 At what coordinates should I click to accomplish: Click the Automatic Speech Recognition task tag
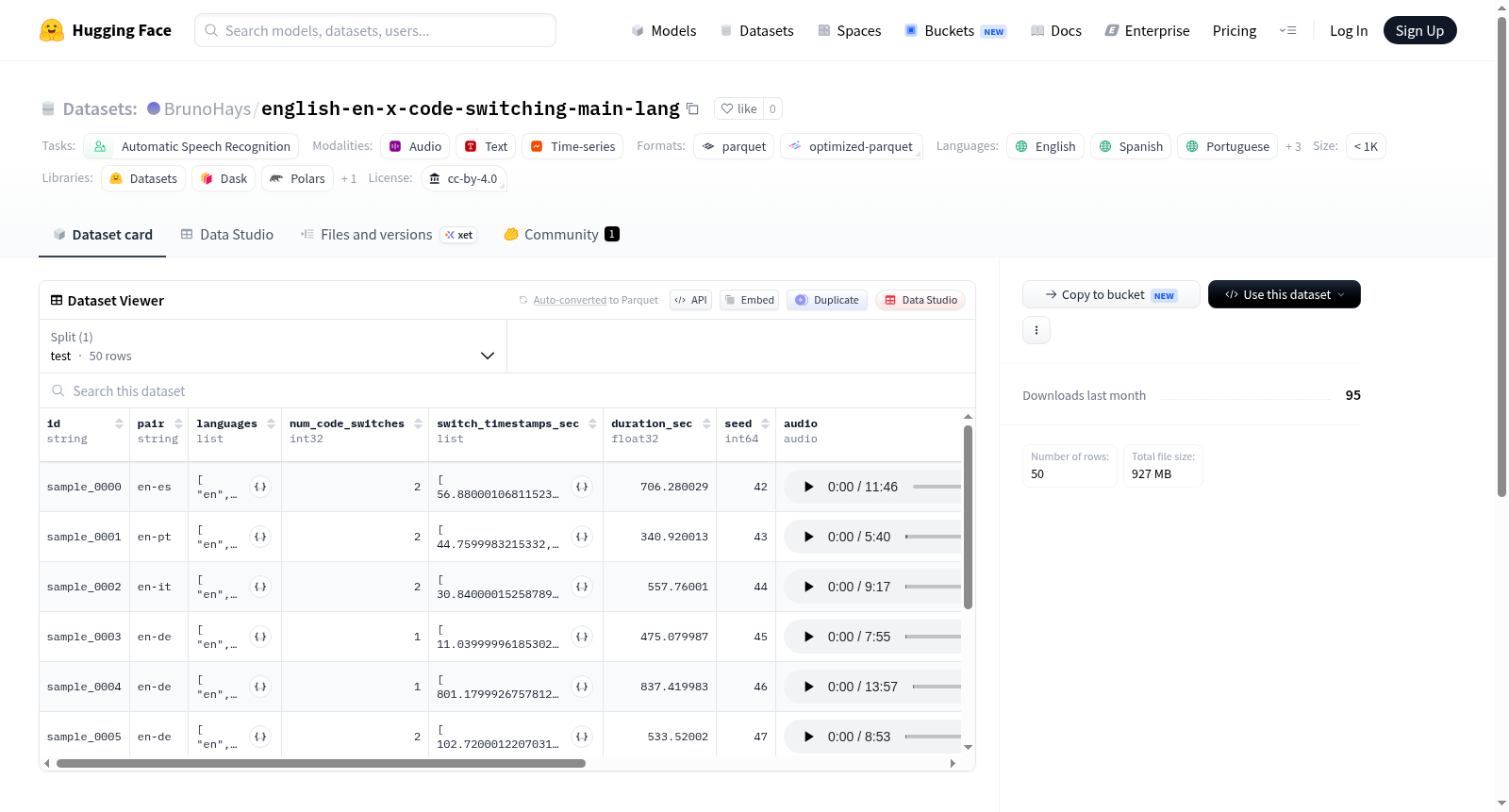point(191,146)
